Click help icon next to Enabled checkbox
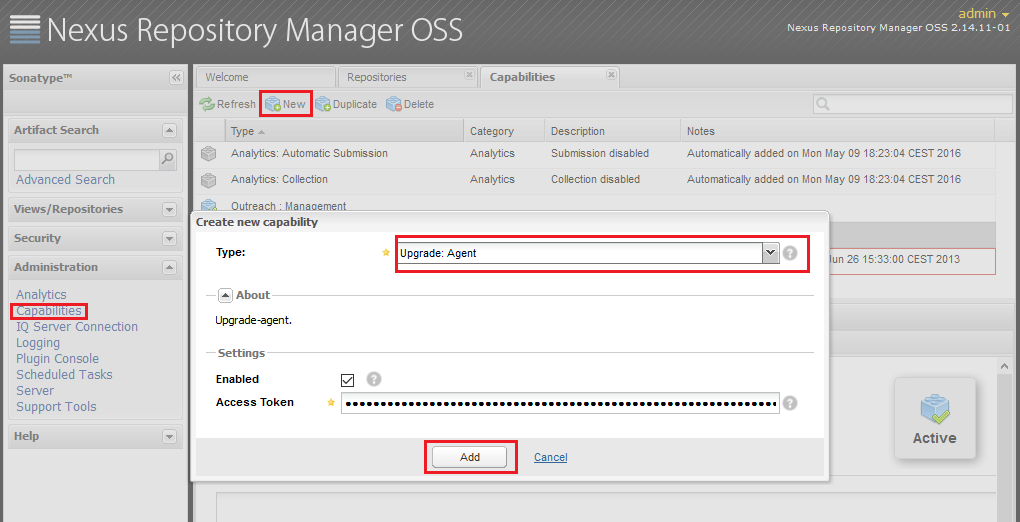This screenshot has width=1020, height=522. [x=374, y=379]
